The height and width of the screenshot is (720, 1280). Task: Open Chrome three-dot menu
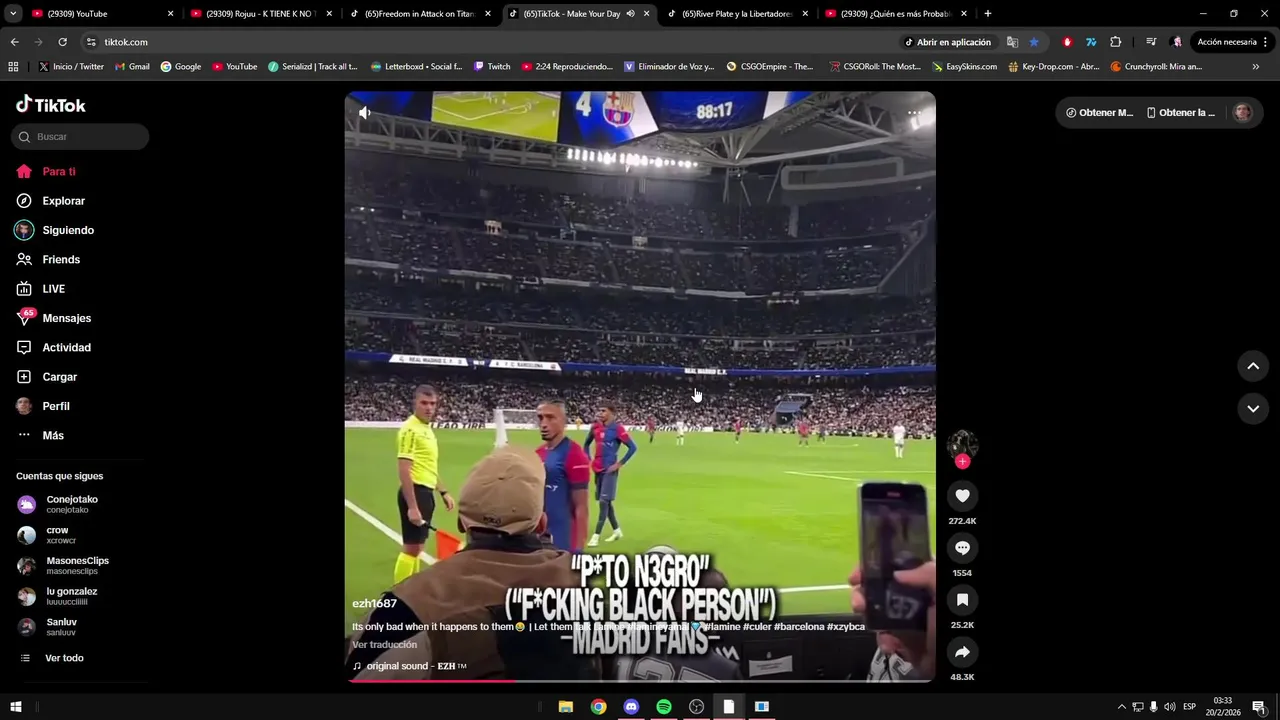coord(1267,42)
